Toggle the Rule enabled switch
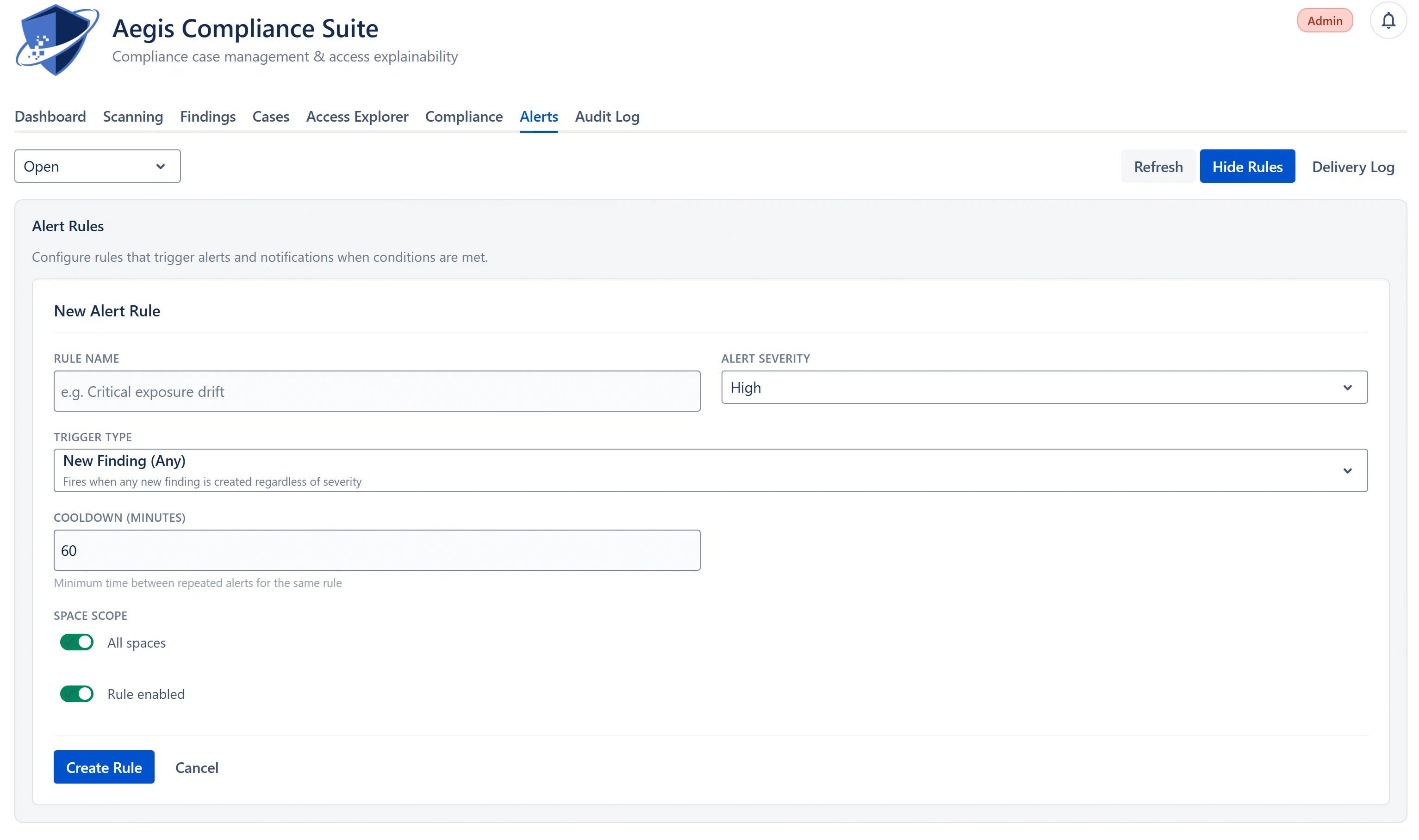This screenshot has width=1419, height=840. tap(77, 694)
